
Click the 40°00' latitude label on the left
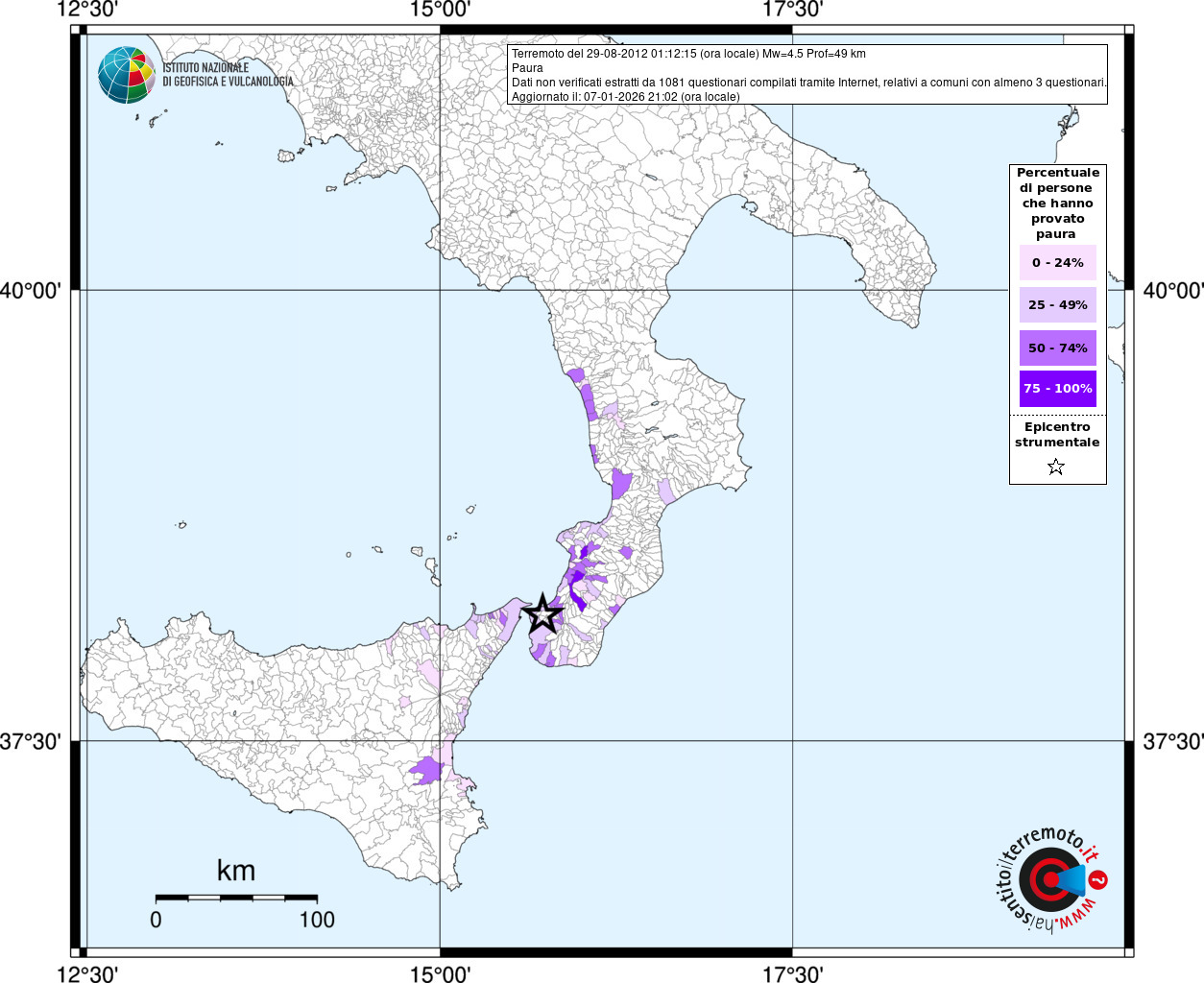[31, 290]
